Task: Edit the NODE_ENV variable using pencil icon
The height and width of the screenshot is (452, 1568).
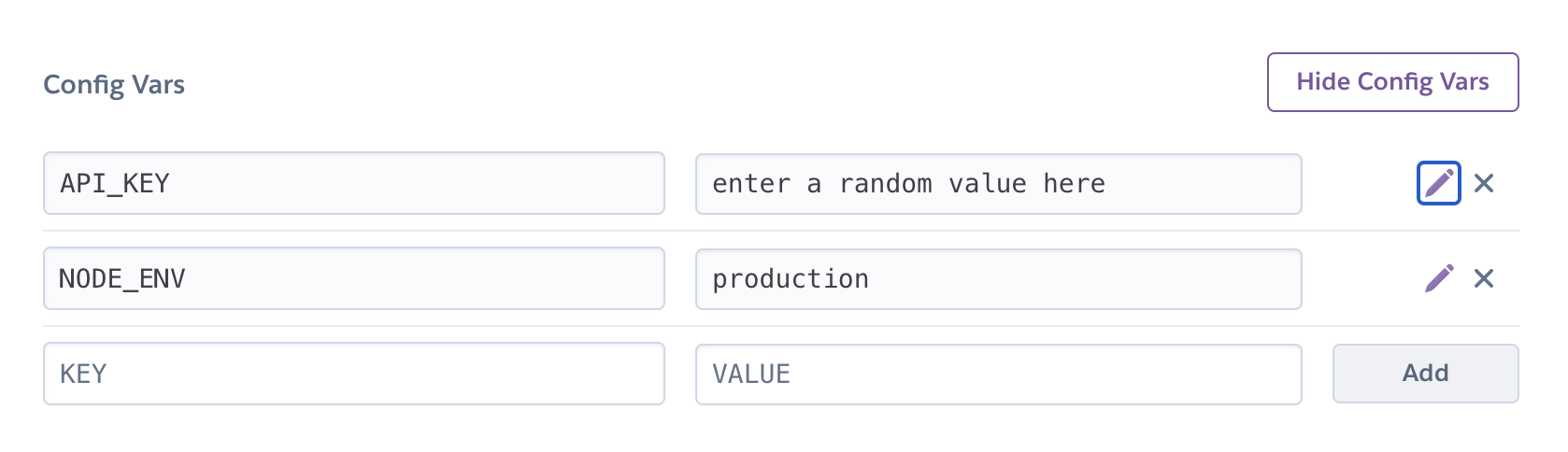Action: point(1439,278)
